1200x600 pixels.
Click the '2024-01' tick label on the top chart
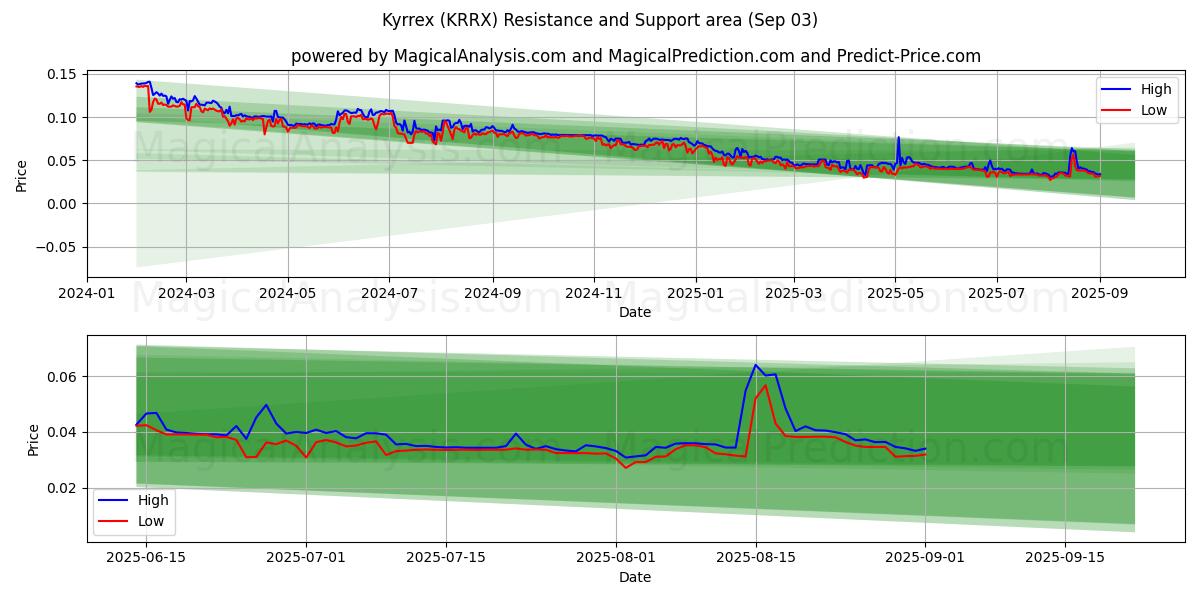click(x=87, y=293)
